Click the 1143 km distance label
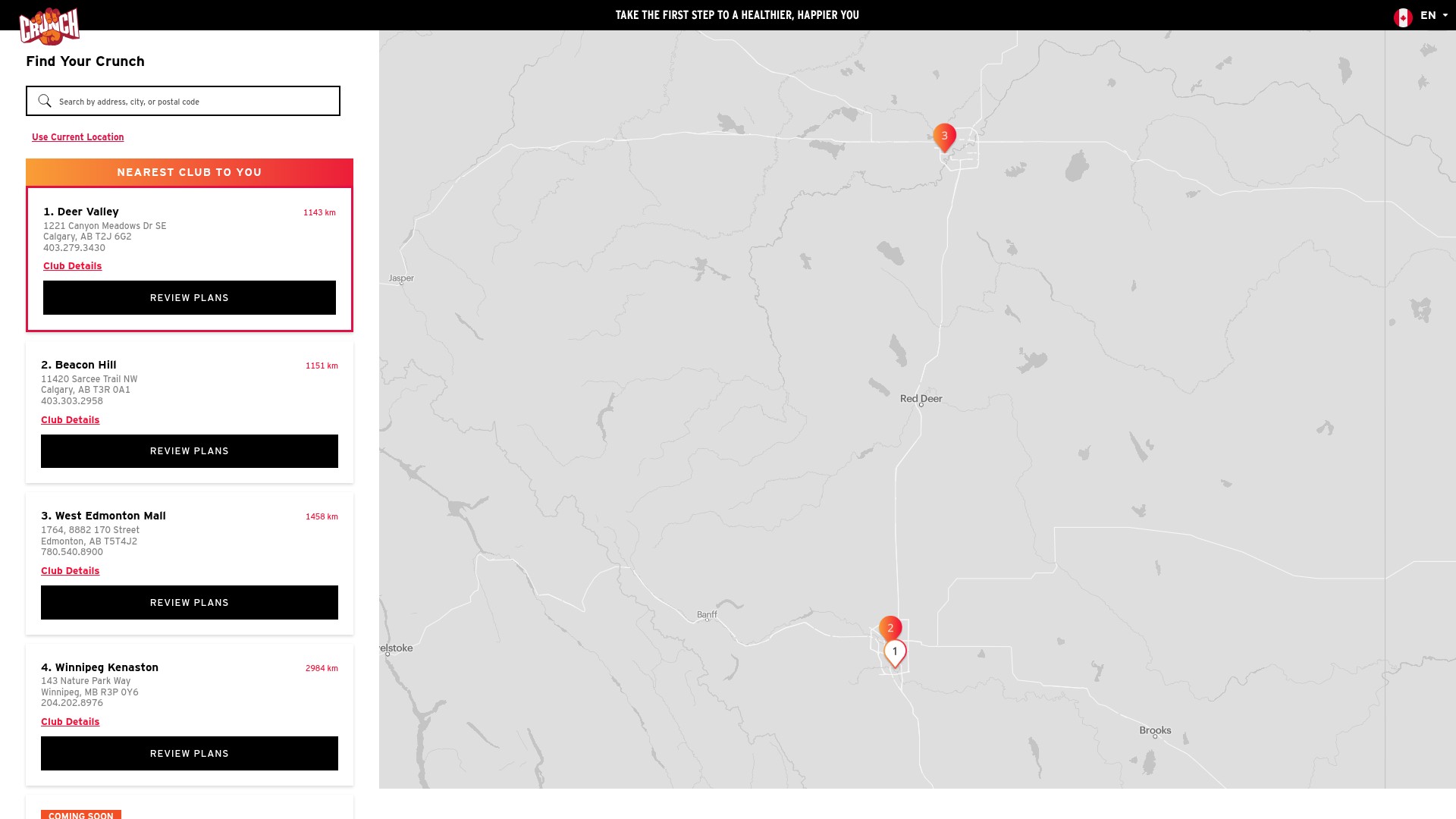The height and width of the screenshot is (819, 1456). pos(319,212)
